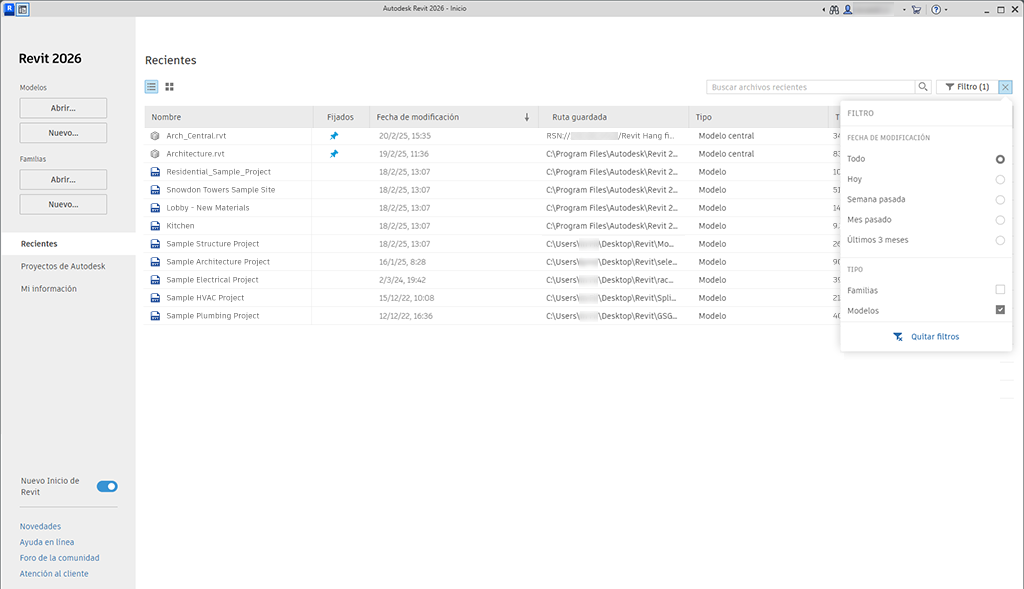The height and width of the screenshot is (589, 1024).
Task: Sort by the Fijados column header
Action: 340,118
